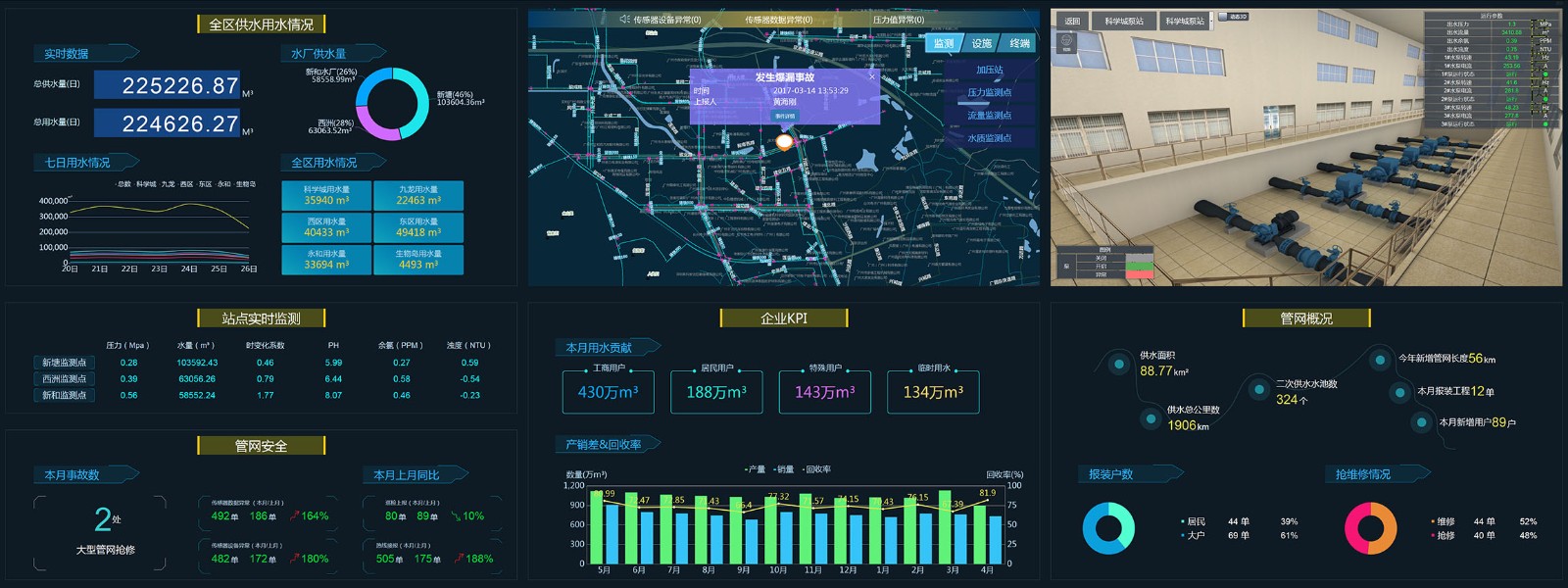
Task: Switch to the 设施 tab on the map
Action: [981, 43]
